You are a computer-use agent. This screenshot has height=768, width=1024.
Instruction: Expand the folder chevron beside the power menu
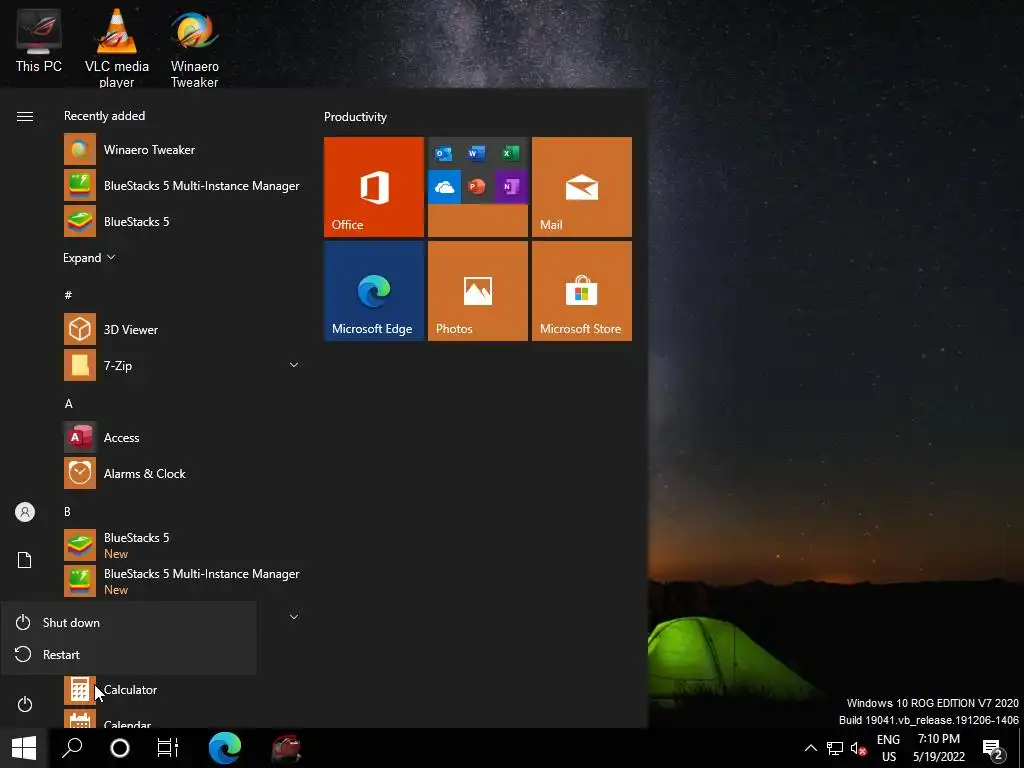[294, 616]
